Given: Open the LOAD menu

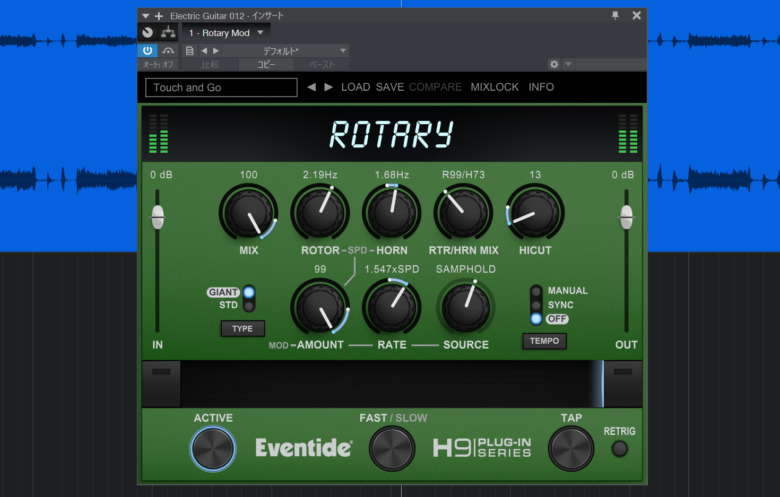Looking at the screenshot, I should [x=355, y=87].
